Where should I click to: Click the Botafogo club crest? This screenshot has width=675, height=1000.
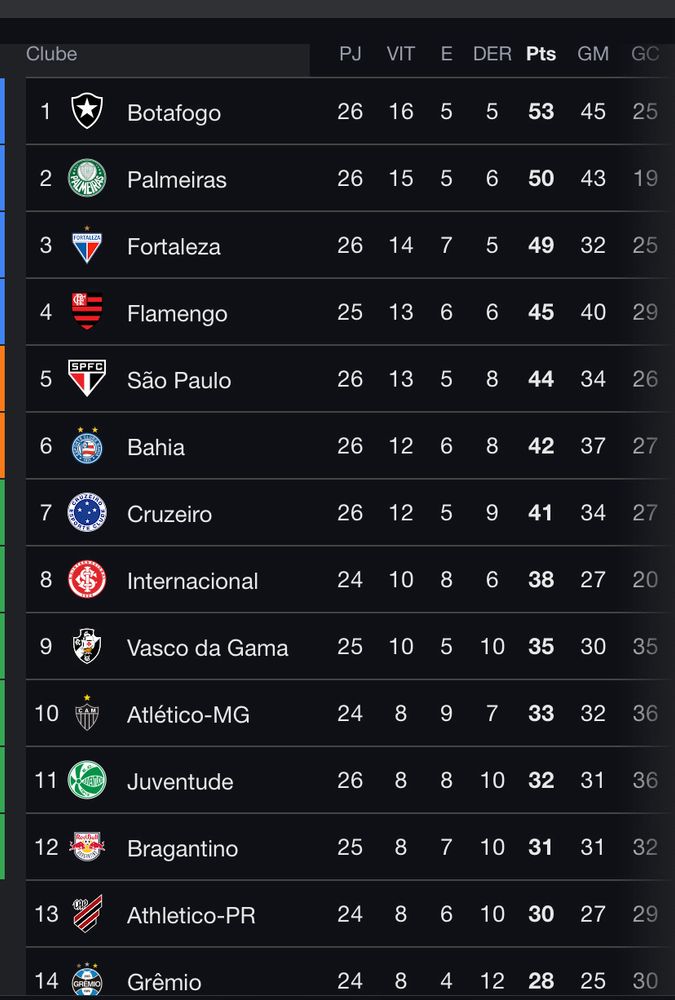pyautogui.click(x=87, y=111)
